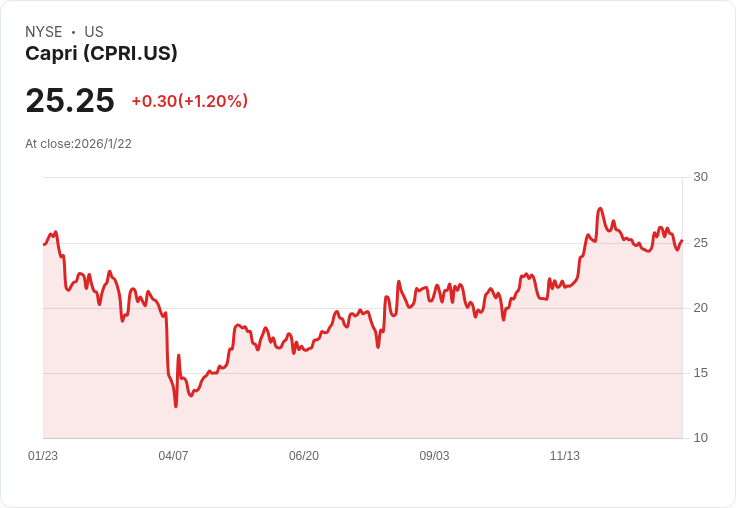
Task: Select the 06/20 date on the x-axis
Action: pyautogui.click(x=304, y=456)
